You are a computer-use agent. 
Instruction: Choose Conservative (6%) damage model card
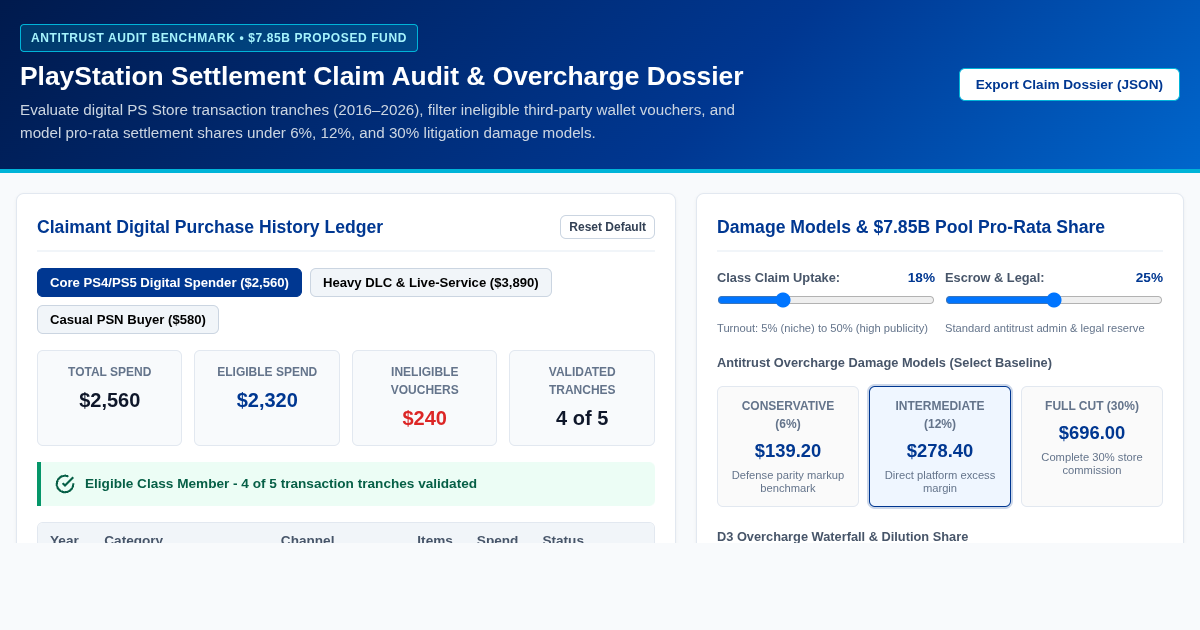point(788,446)
